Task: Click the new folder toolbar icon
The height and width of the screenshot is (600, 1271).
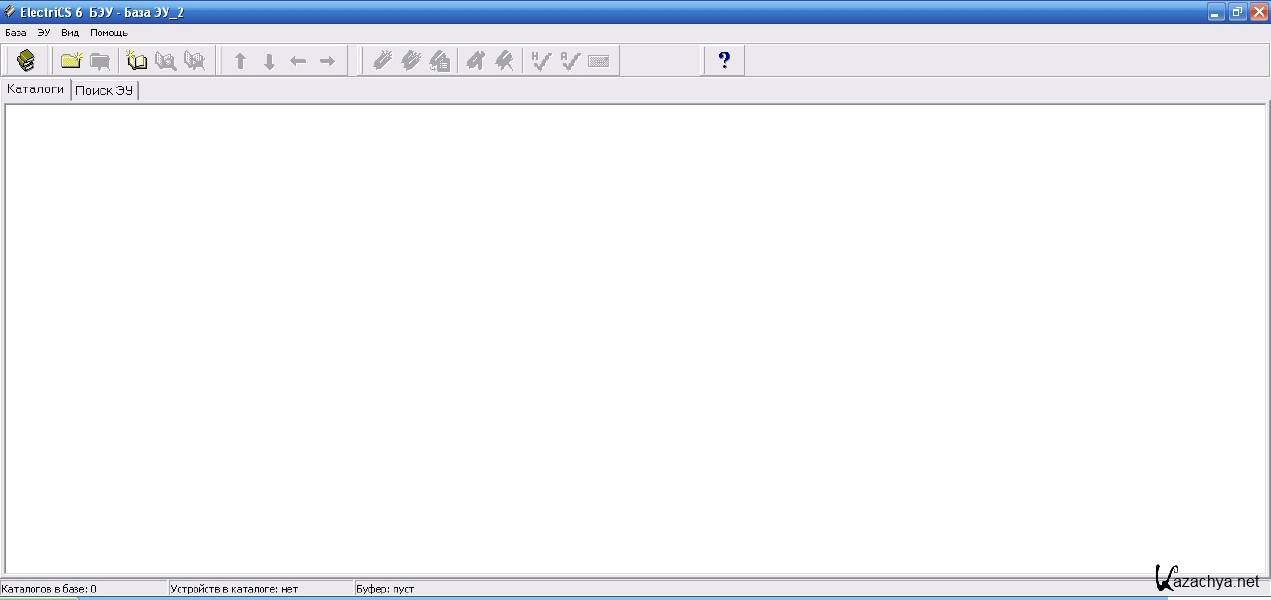Action: (x=71, y=61)
